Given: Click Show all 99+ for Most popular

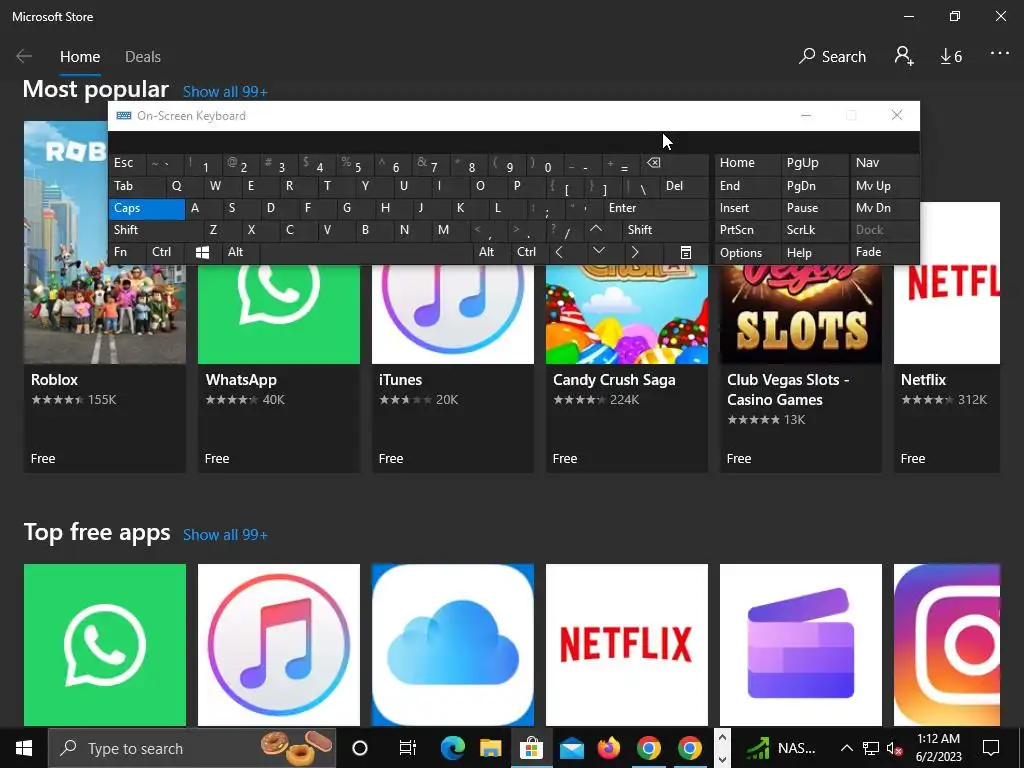Looking at the screenshot, I should coord(225,91).
